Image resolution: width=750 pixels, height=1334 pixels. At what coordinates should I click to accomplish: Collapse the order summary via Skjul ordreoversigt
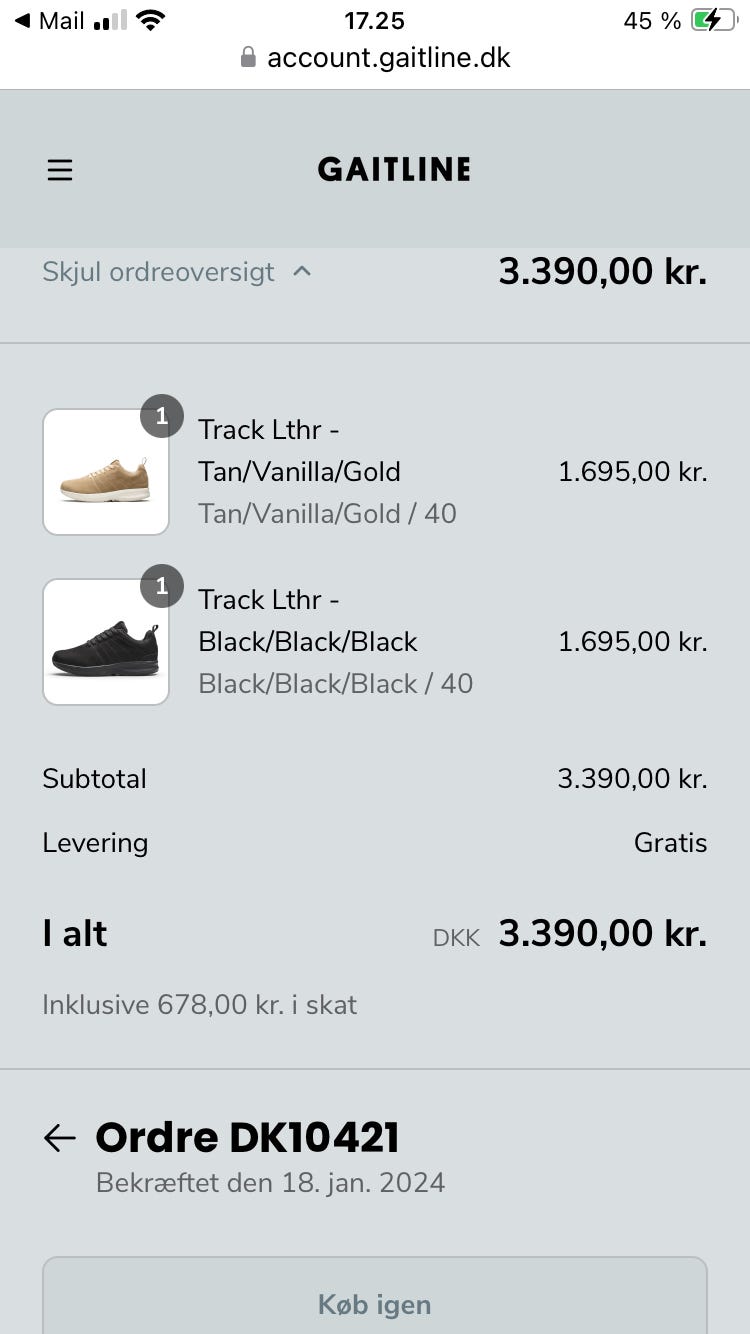tap(158, 272)
